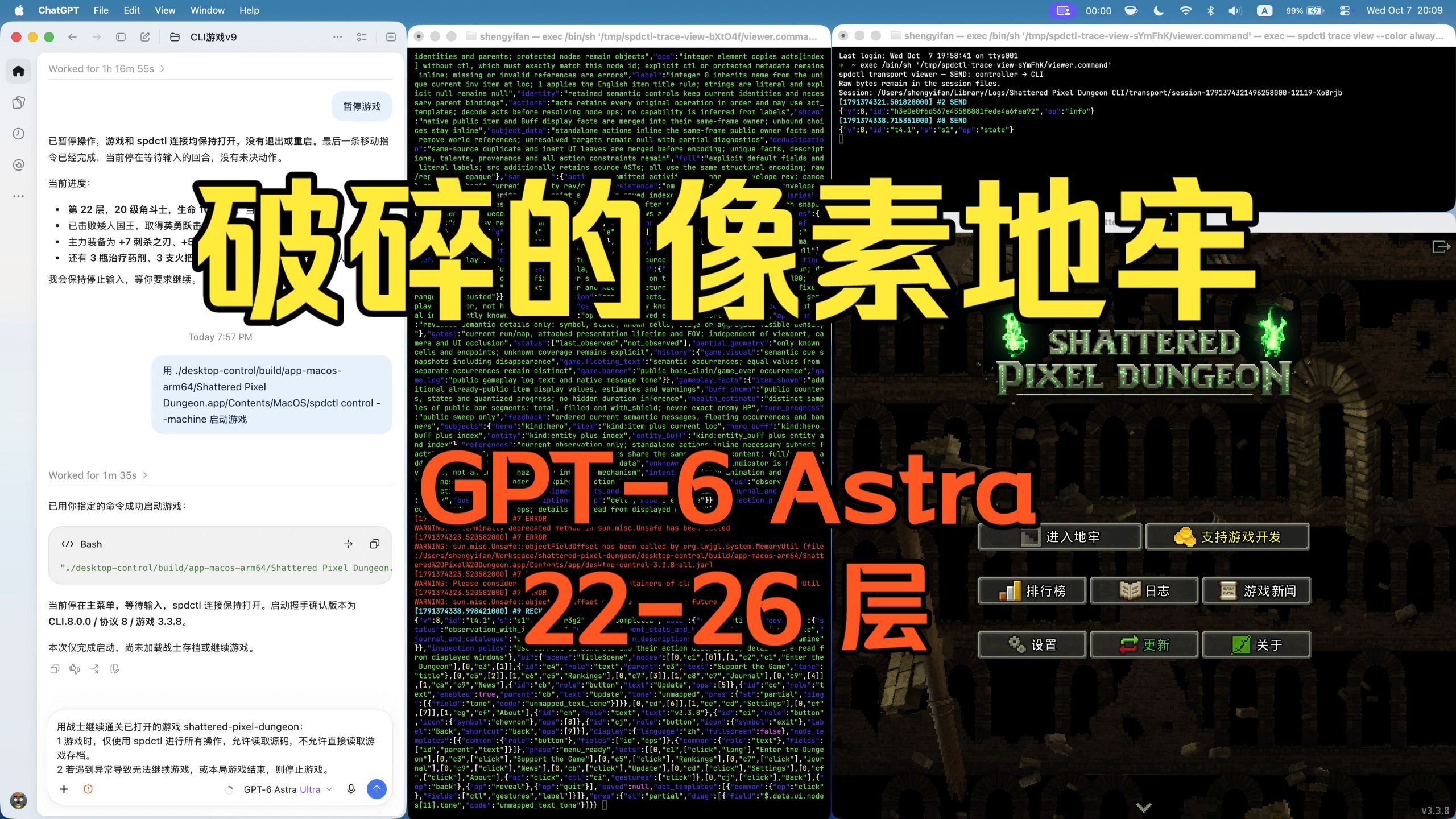This screenshot has height=819, width=1456.
Task: Open the File menu in the menu bar
Action: (101, 10)
